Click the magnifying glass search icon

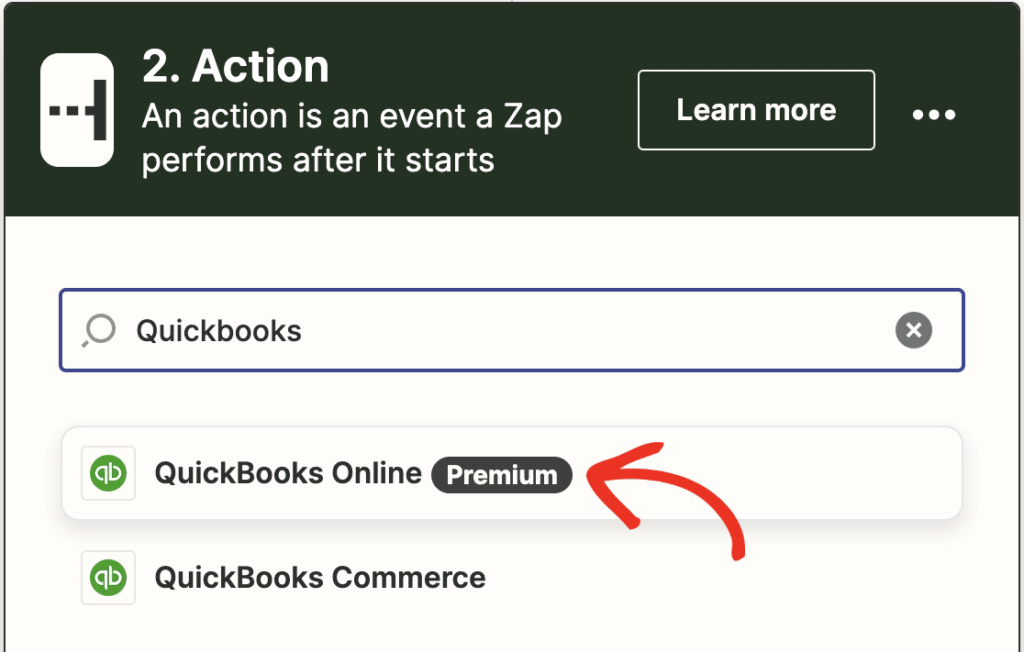click(x=99, y=330)
